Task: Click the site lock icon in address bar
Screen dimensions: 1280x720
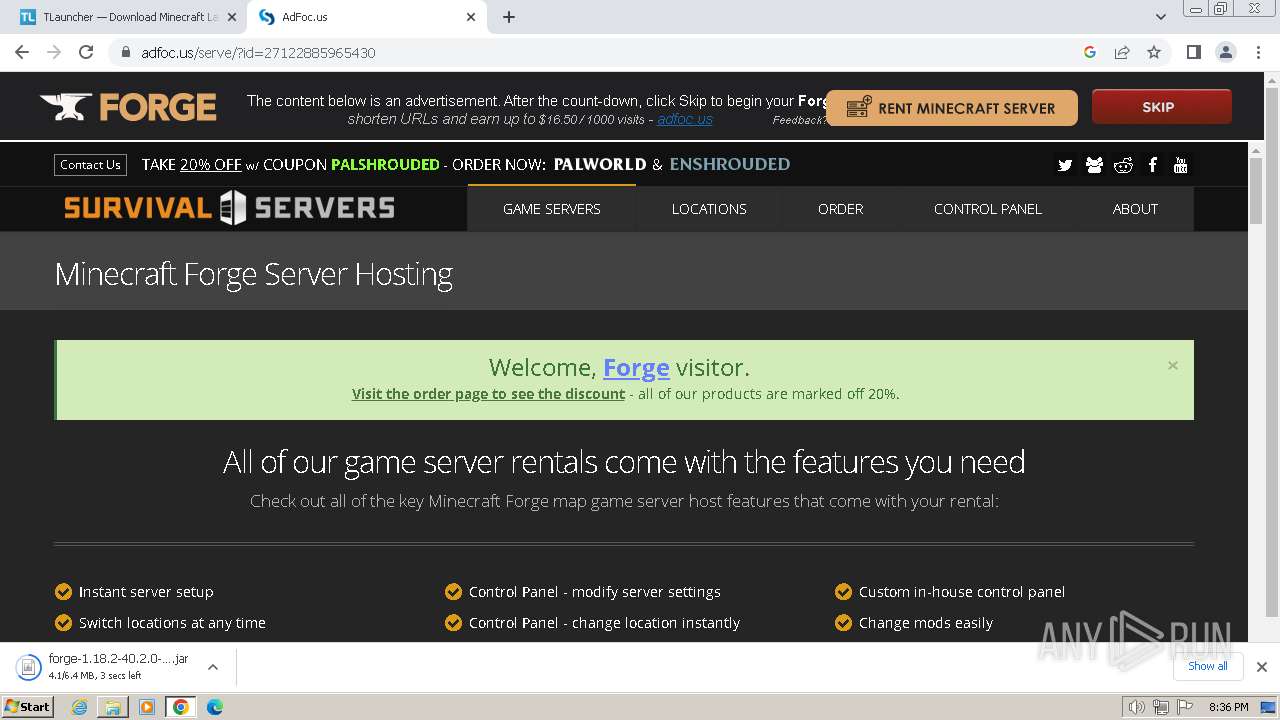Action: click(x=126, y=52)
